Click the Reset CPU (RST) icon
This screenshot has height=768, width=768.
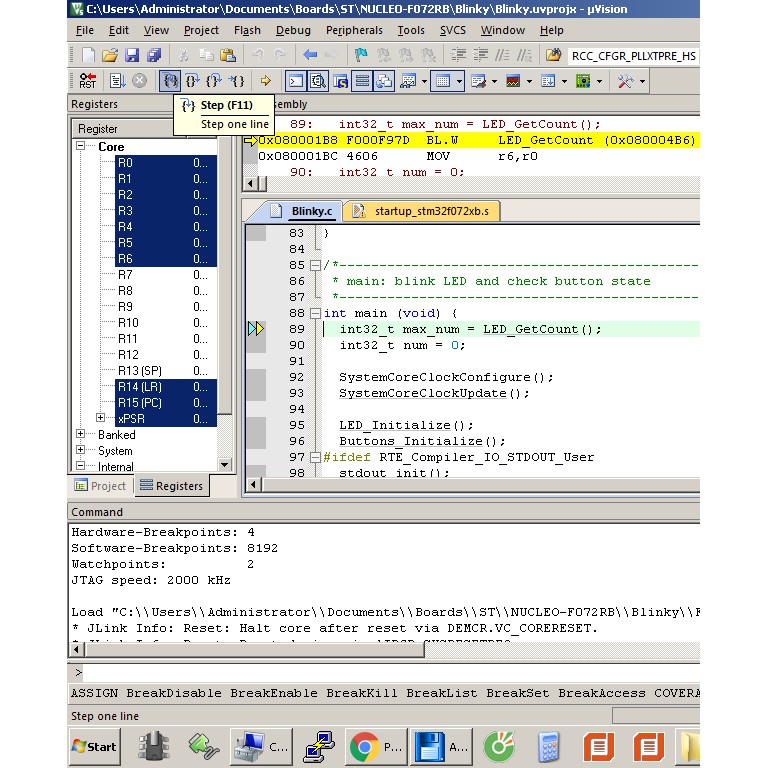88,81
